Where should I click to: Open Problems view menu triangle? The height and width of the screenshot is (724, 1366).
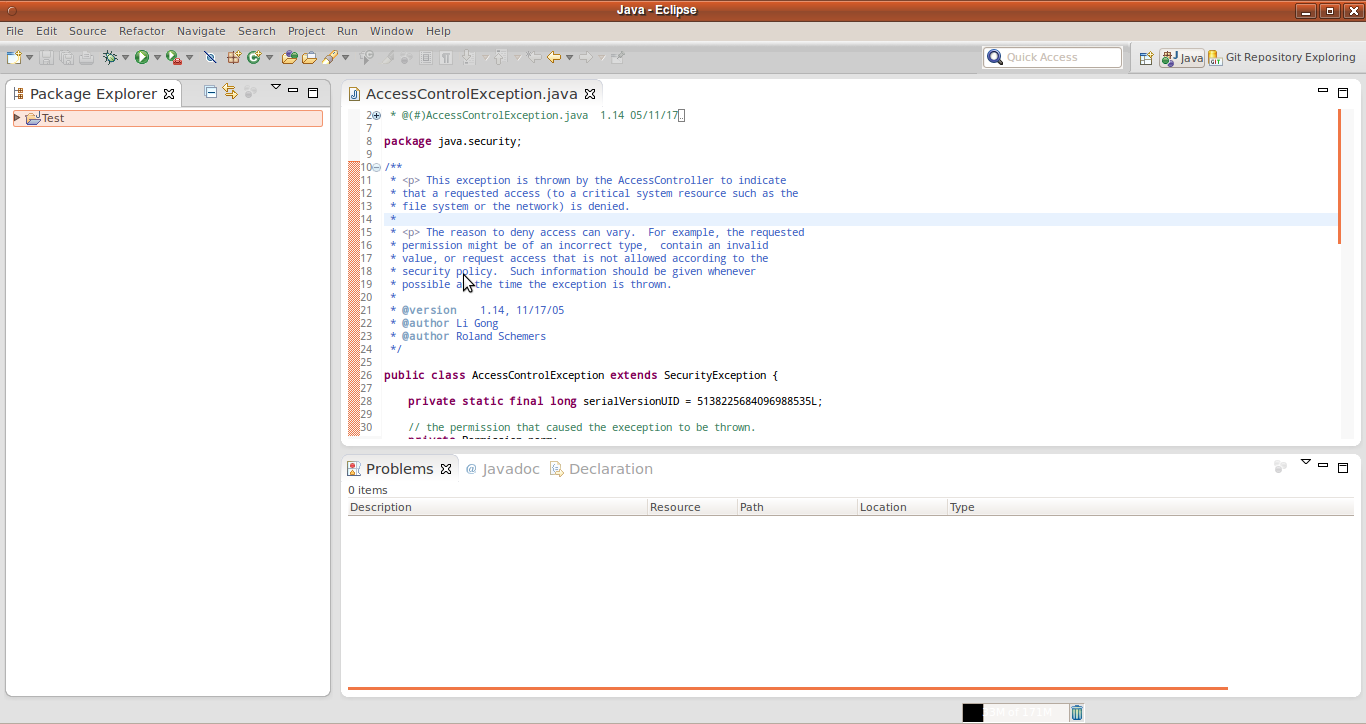1305,462
